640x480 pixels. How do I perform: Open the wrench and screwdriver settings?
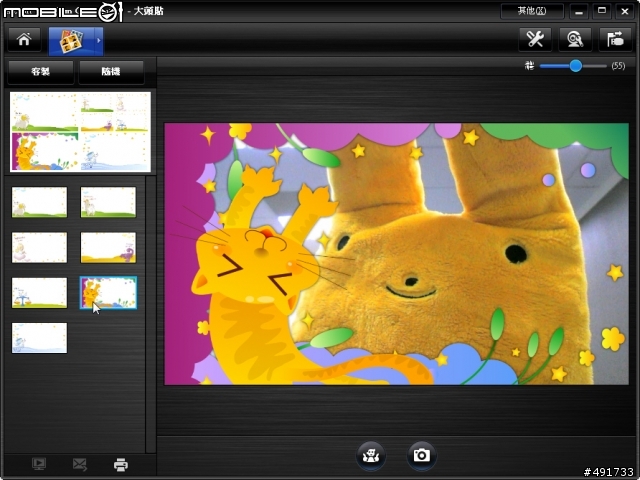535,40
